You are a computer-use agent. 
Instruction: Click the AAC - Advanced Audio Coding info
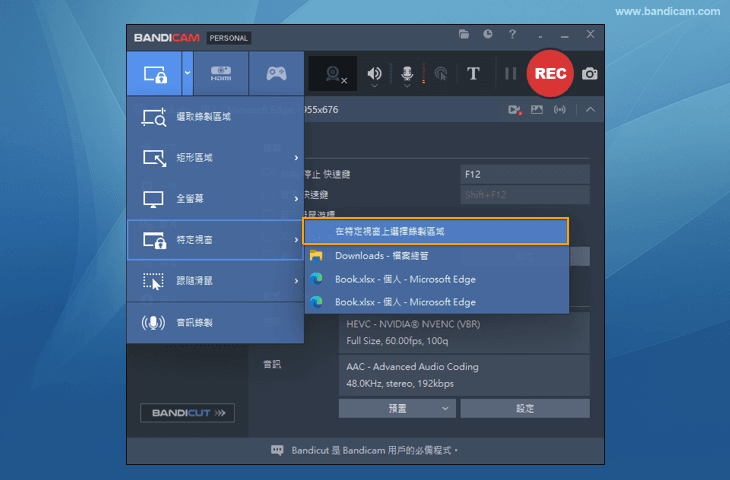click(464, 375)
